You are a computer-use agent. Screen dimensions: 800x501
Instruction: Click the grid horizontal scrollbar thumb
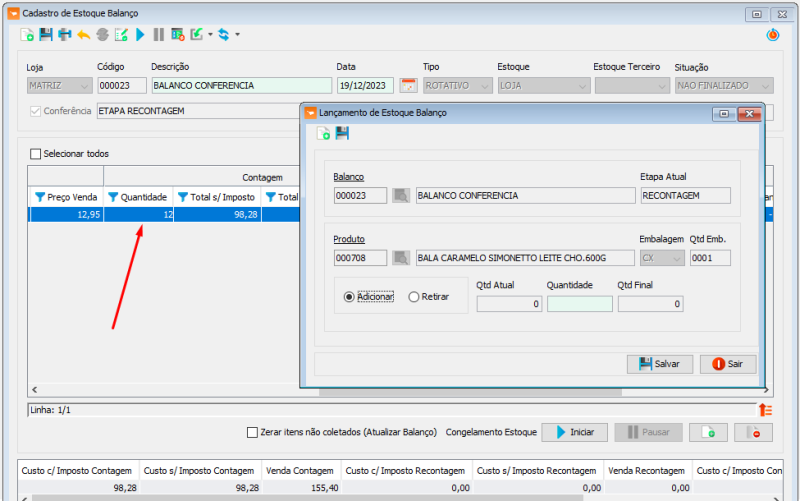pos(469,392)
